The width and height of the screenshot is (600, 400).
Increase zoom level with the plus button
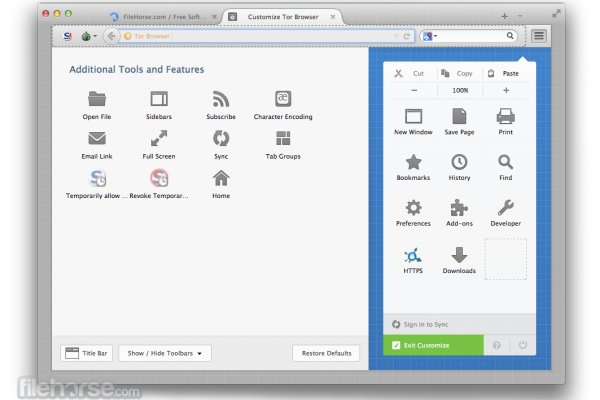[505, 90]
